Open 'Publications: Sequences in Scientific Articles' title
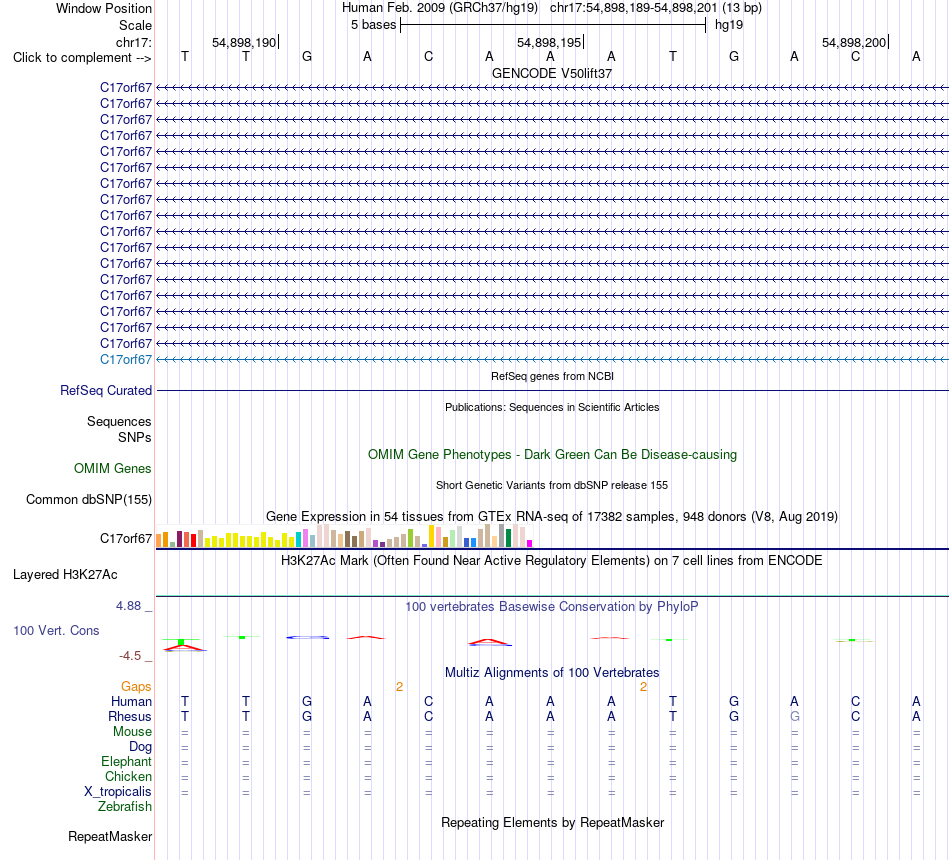The height and width of the screenshot is (860, 950). 552,407
